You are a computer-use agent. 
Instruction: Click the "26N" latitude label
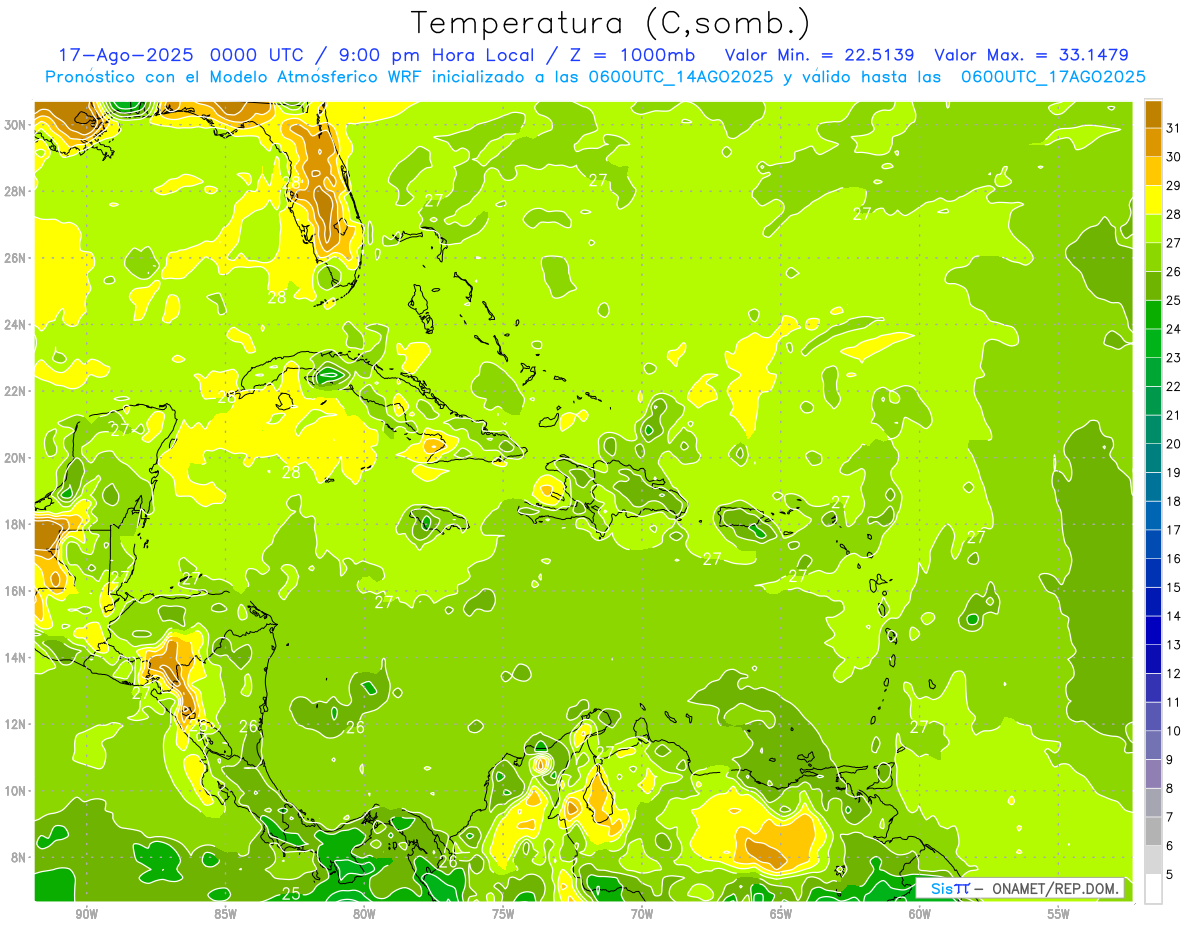click(x=15, y=258)
